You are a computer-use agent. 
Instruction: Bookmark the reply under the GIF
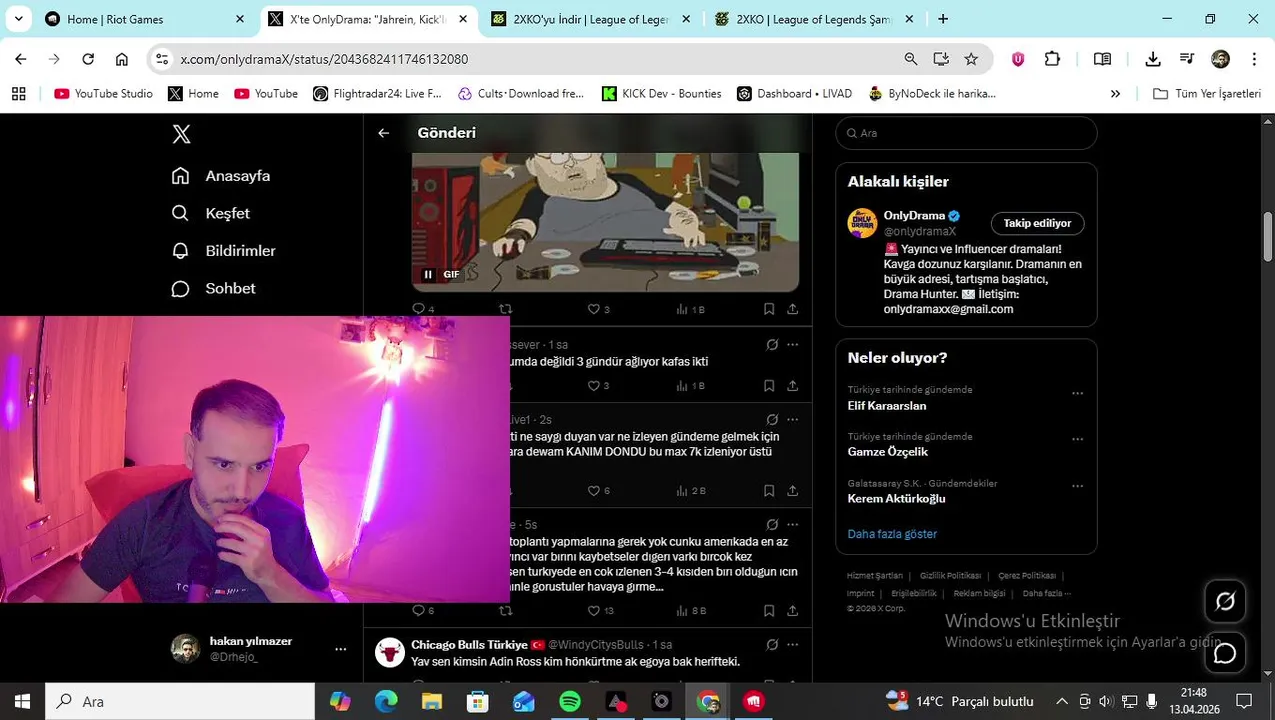tap(769, 309)
